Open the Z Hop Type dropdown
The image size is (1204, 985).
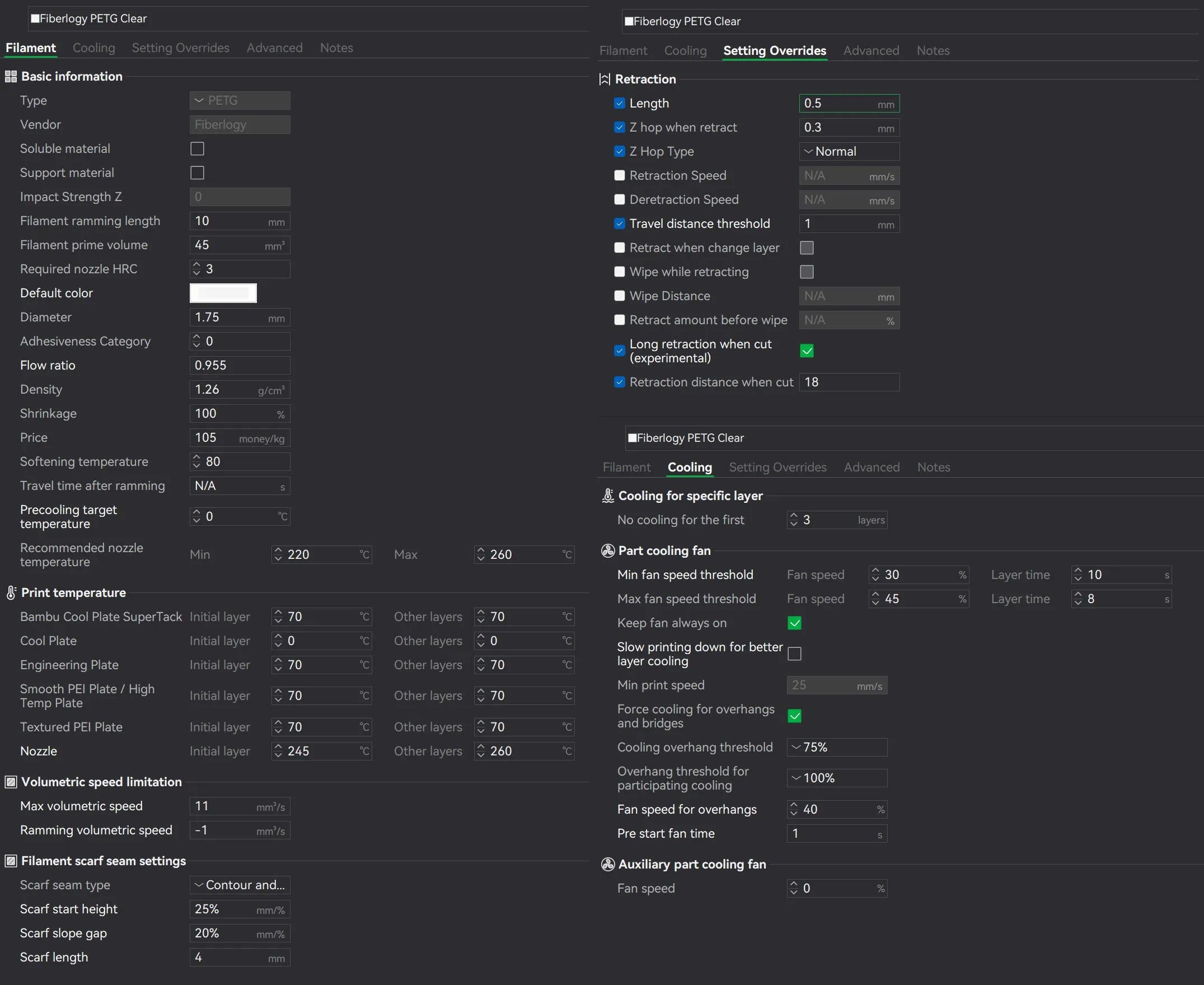point(849,152)
